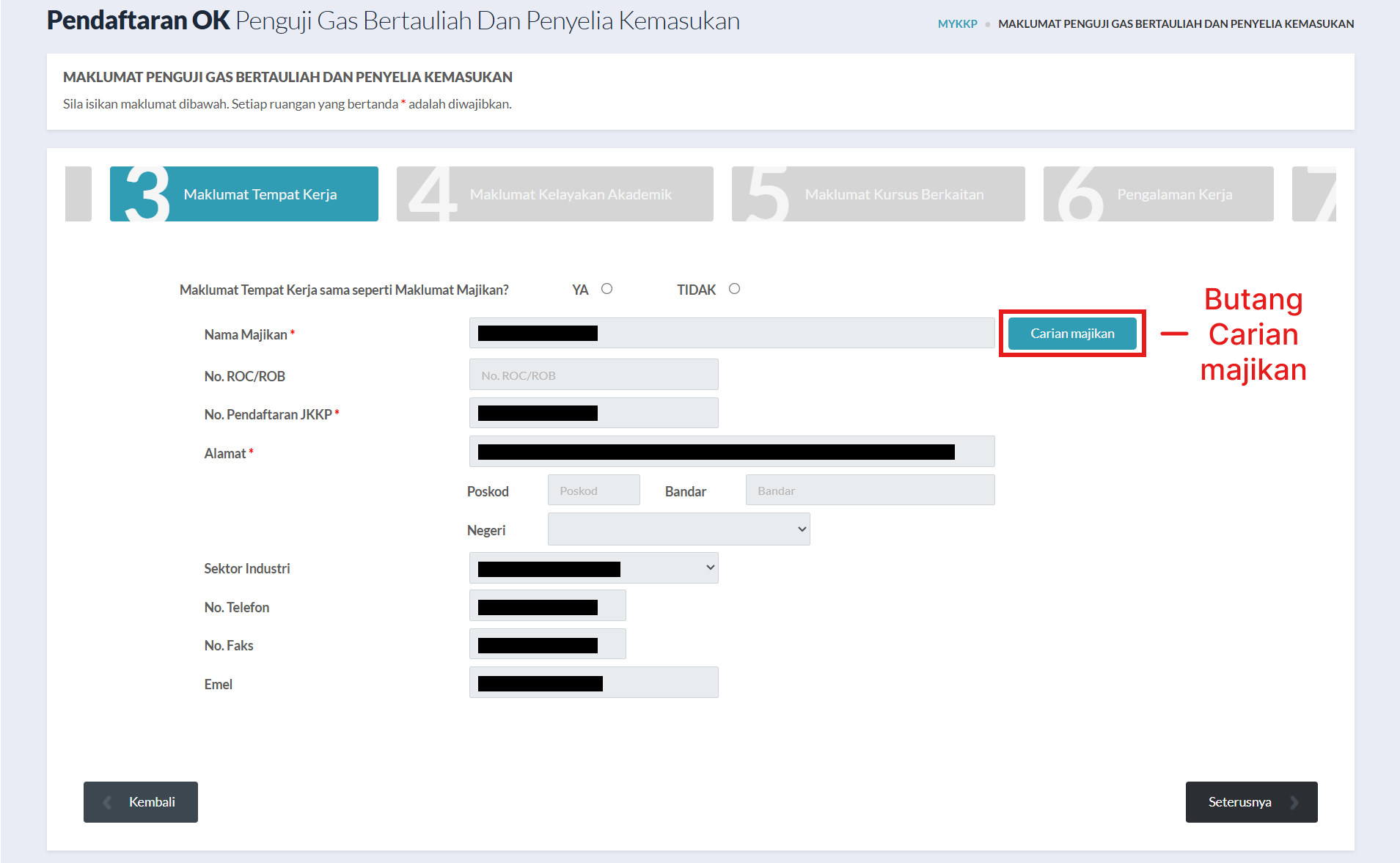The height and width of the screenshot is (863, 1400).
Task: Jump to step 6 Pengalaman Kerja
Action: click(x=1158, y=194)
